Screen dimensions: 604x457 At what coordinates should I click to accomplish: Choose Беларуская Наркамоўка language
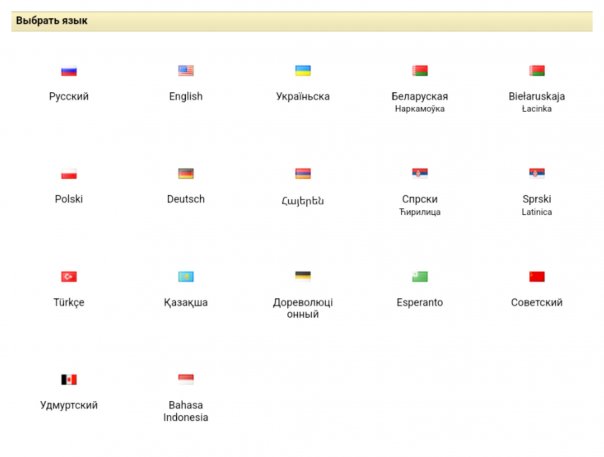tap(420, 102)
